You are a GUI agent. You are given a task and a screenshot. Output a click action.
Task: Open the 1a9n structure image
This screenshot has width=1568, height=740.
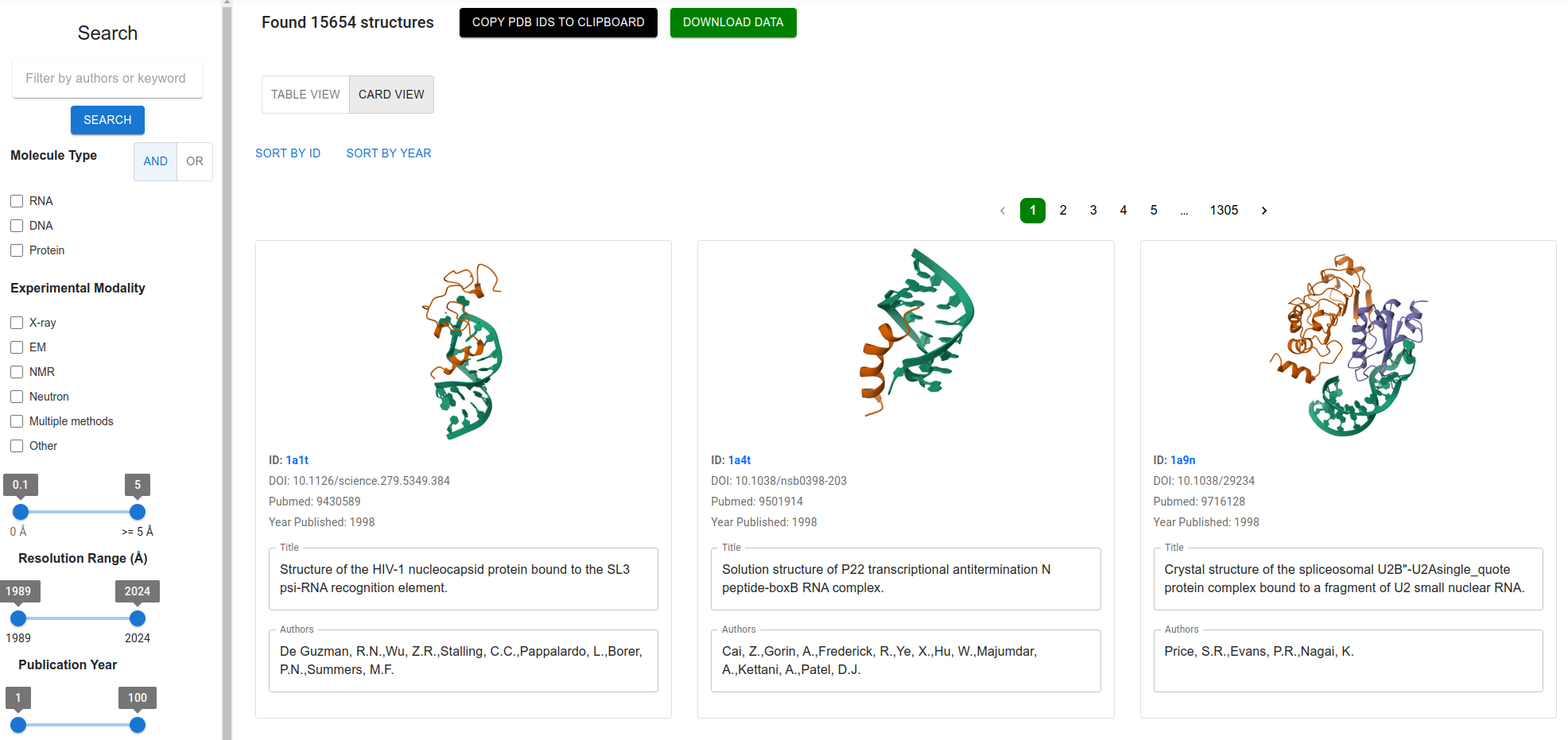click(1349, 345)
